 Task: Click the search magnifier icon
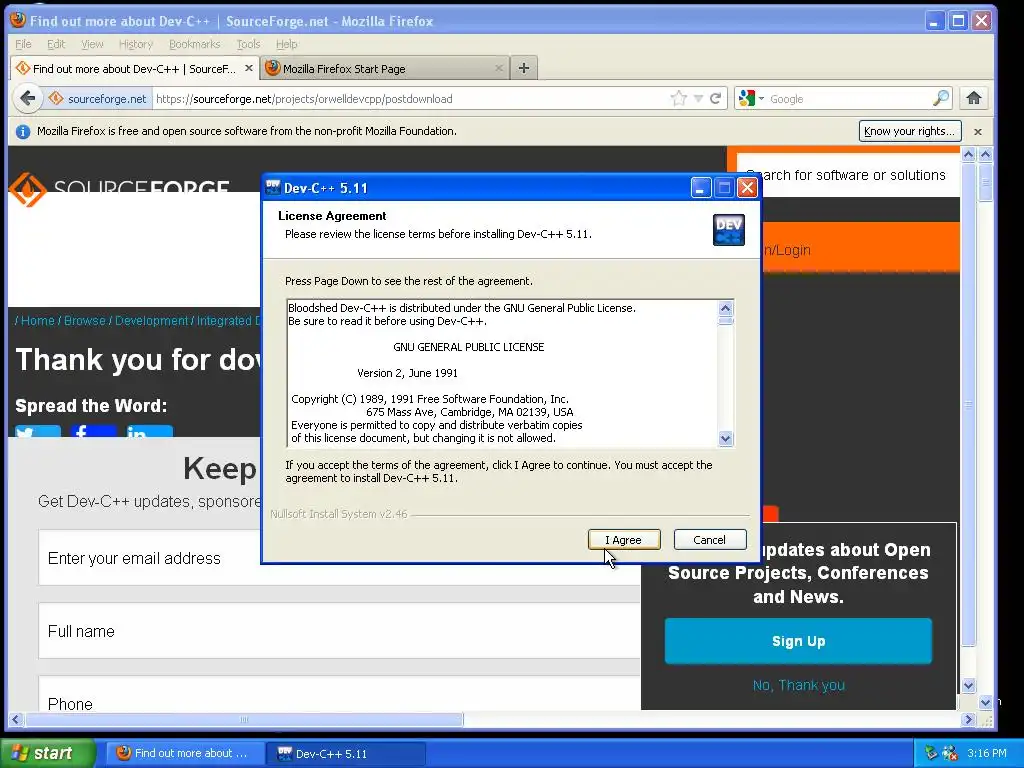click(941, 99)
